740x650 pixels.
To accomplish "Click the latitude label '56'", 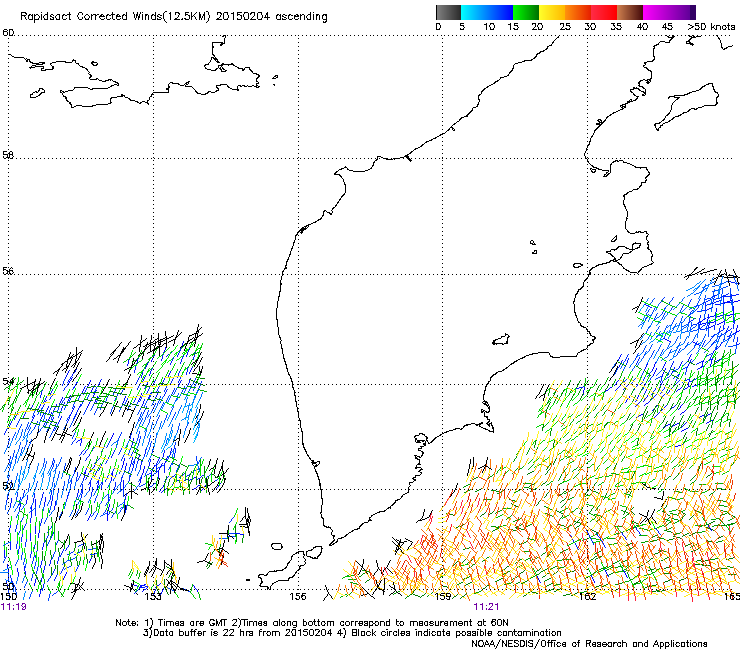I will [x=8, y=271].
